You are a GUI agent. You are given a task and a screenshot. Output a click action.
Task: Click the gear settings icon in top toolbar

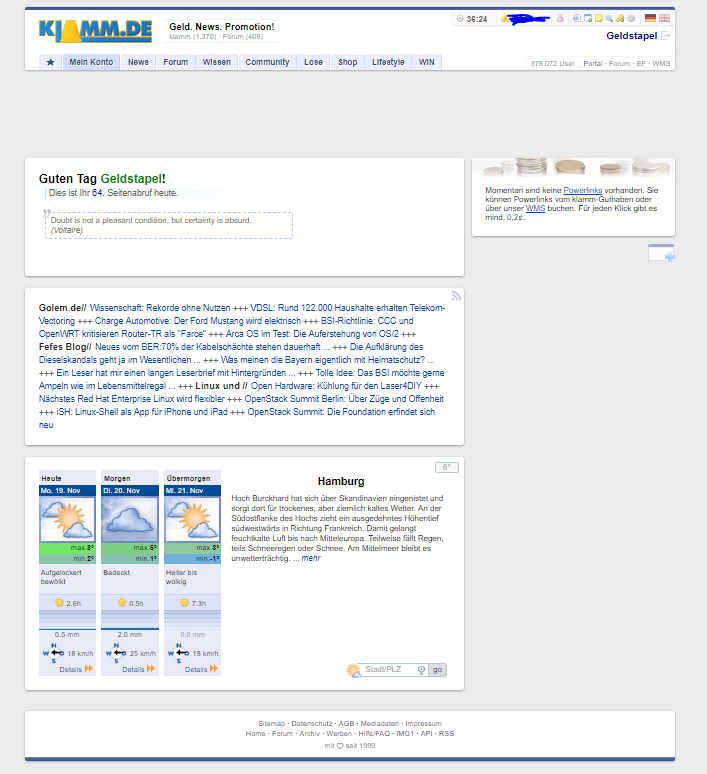coord(631,18)
